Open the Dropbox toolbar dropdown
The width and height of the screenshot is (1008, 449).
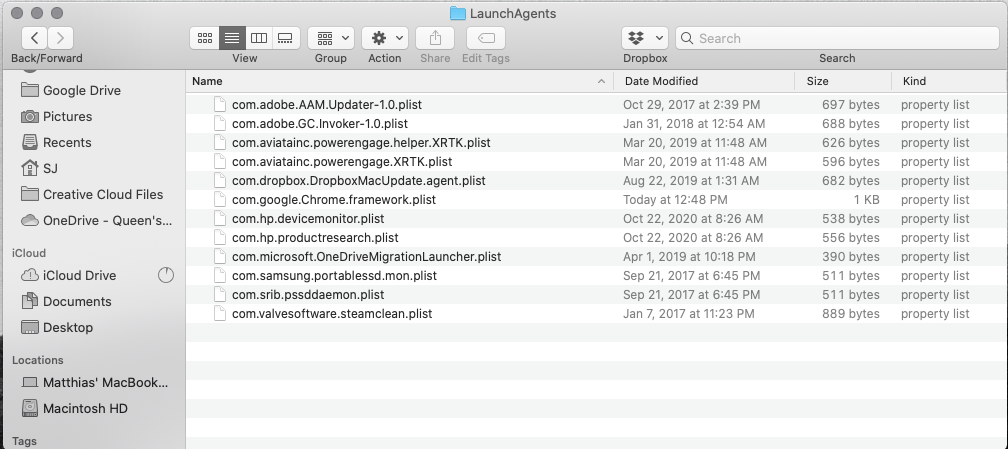coord(645,38)
